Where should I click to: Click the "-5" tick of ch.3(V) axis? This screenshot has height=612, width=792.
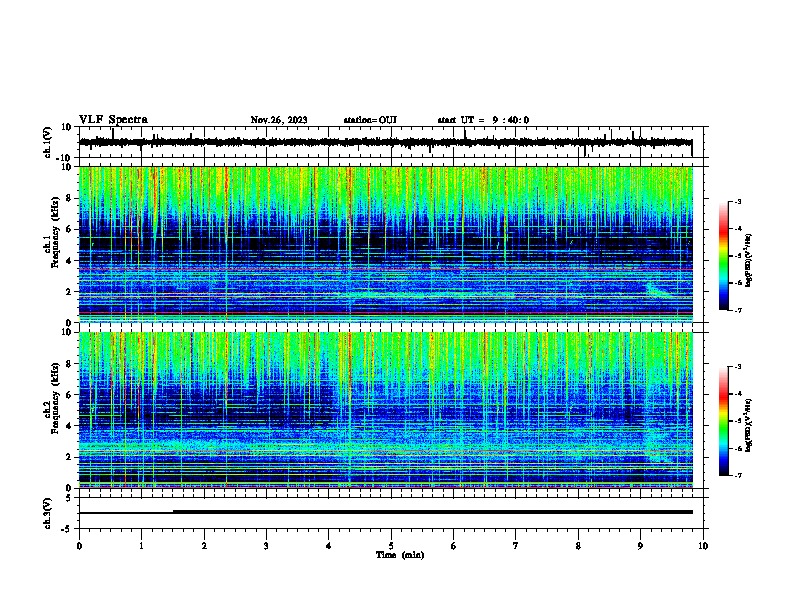click(68, 529)
